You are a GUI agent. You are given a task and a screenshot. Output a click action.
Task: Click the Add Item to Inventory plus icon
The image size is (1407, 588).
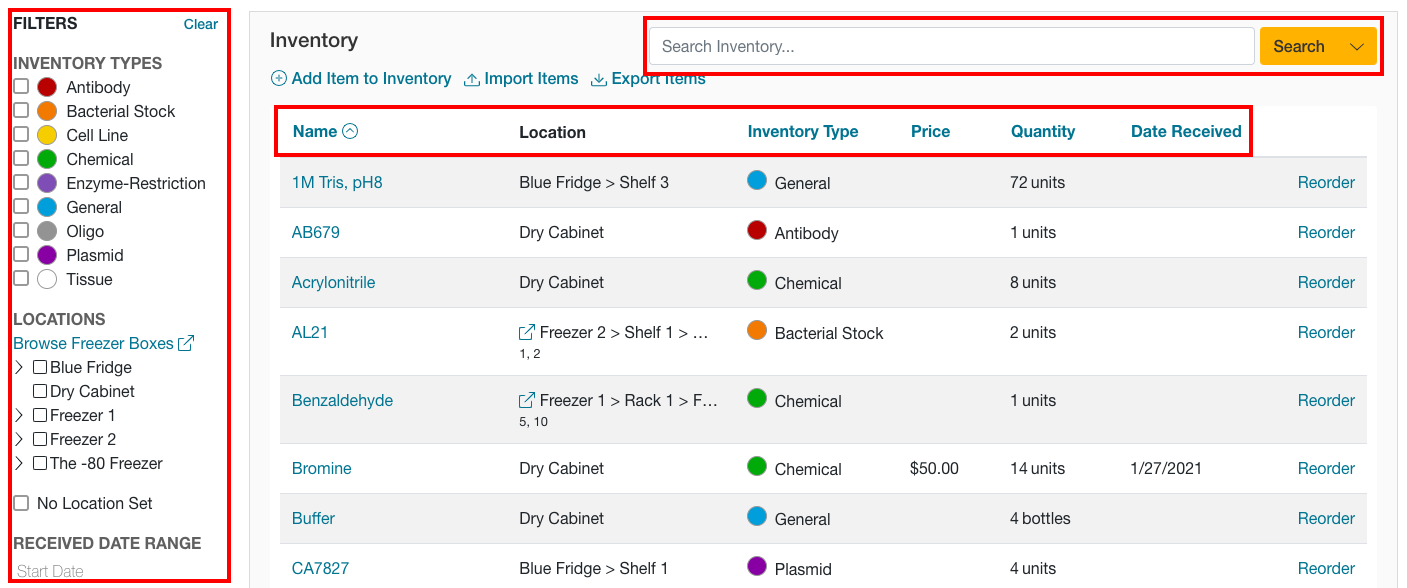tap(279, 79)
